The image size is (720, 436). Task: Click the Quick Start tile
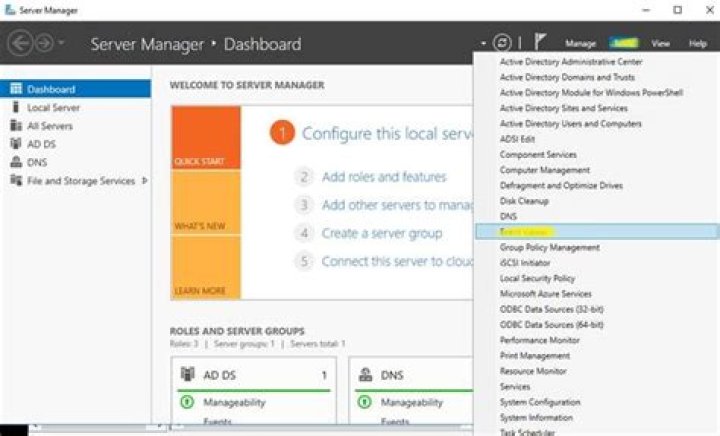[x=206, y=138]
